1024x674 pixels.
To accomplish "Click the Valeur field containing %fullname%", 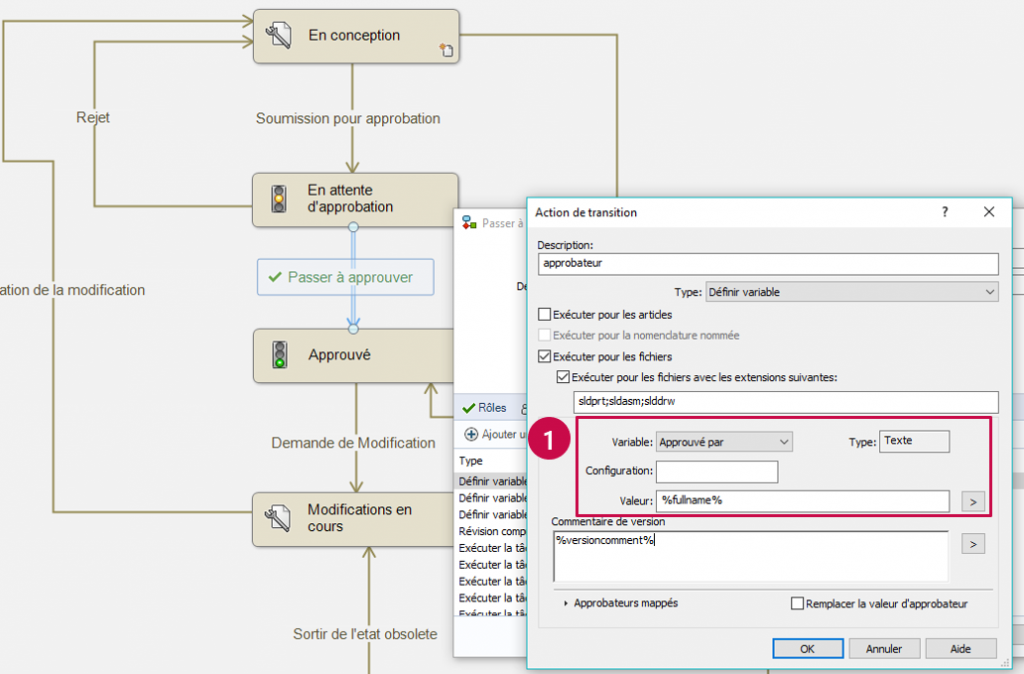I will 803,501.
